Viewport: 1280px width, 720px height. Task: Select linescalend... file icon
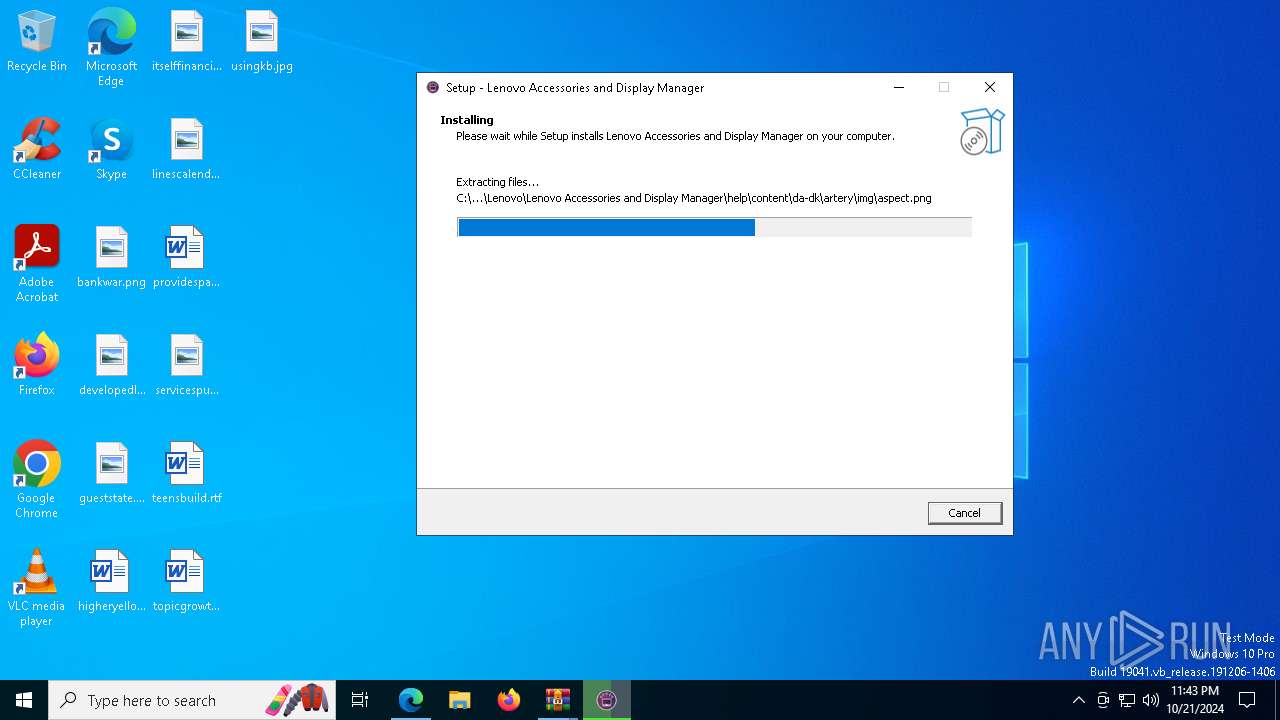pos(187,150)
